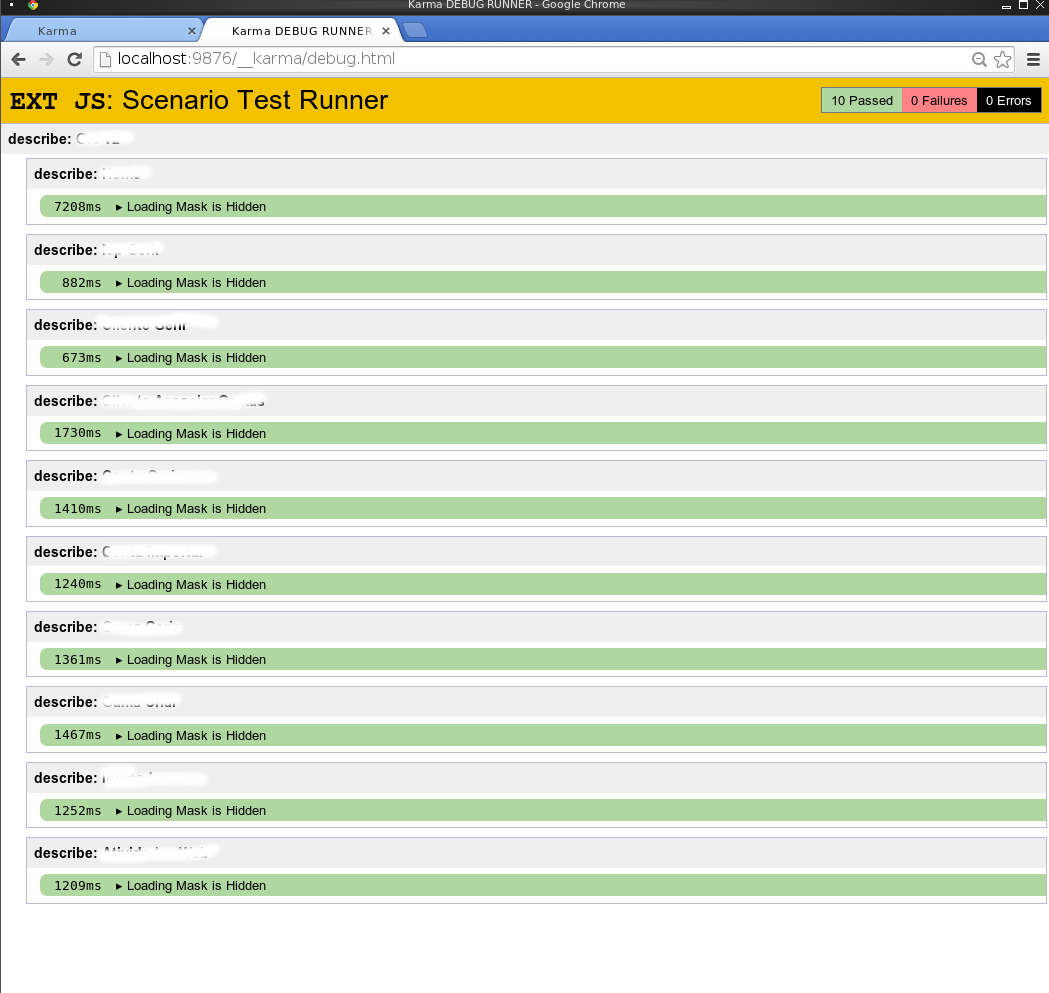Viewport: 1049px width, 993px height.
Task: Click the 673ms timing value
Action: pyautogui.click(x=82, y=358)
